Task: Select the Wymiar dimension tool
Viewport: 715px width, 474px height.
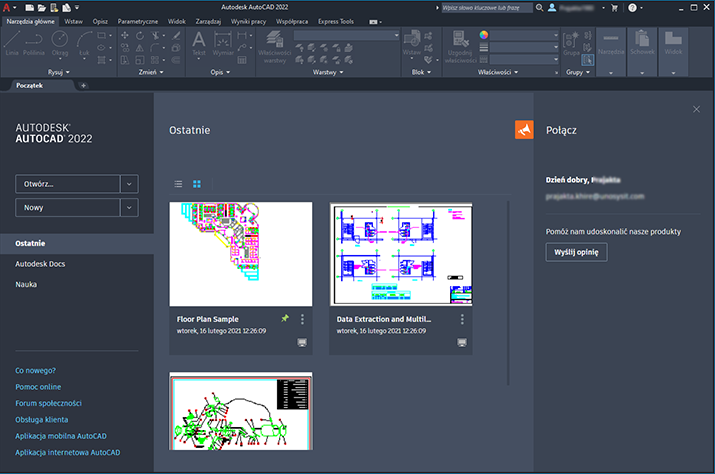Action: coord(223,43)
